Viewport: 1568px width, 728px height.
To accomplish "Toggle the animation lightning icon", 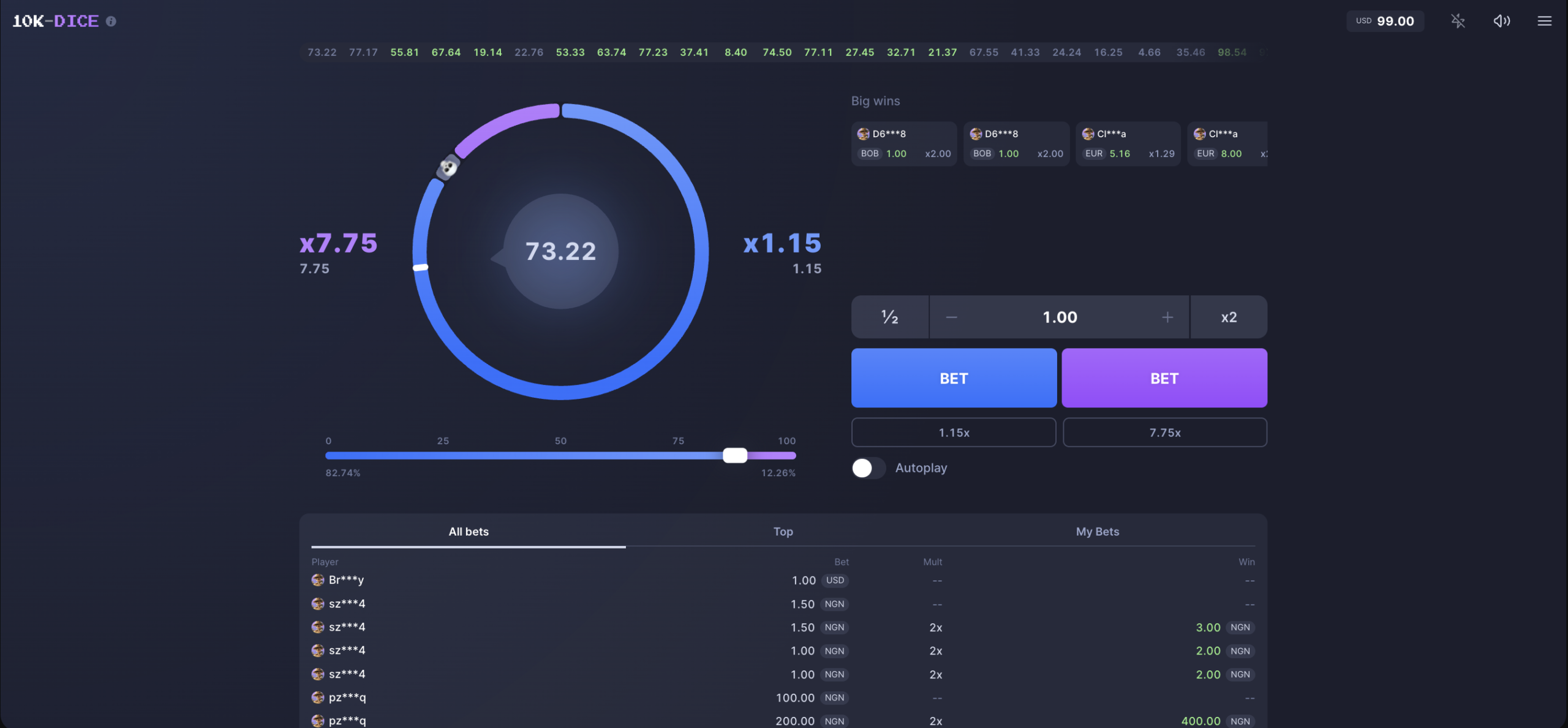I will 1458,21.
